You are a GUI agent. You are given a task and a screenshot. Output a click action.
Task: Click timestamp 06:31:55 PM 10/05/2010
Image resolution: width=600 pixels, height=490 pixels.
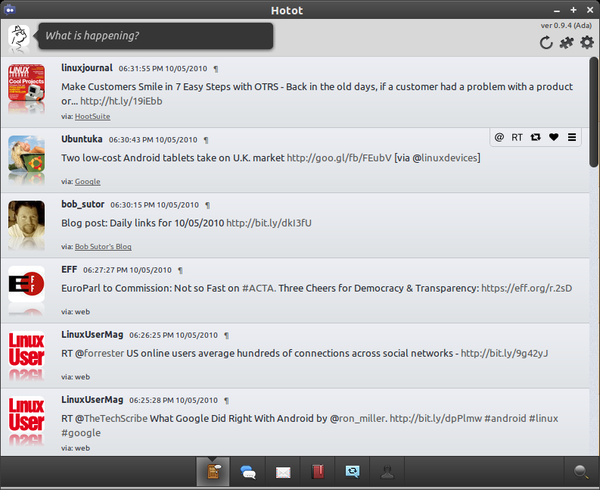coord(163,68)
